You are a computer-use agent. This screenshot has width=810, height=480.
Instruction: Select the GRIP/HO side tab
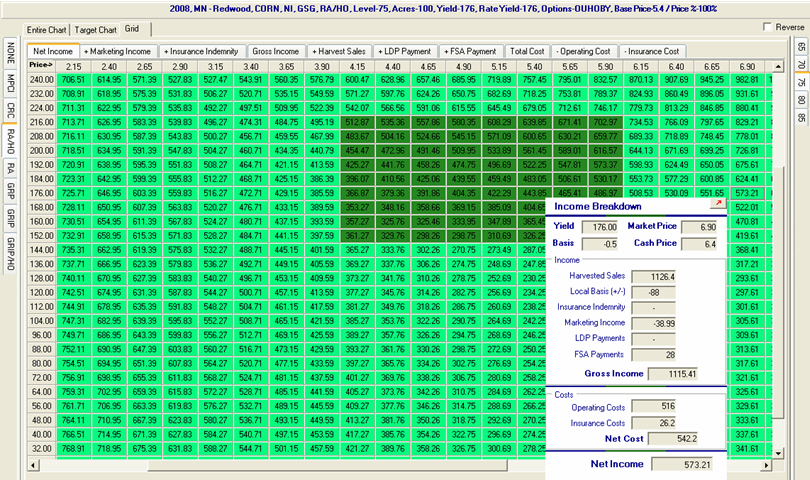click(10, 254)
